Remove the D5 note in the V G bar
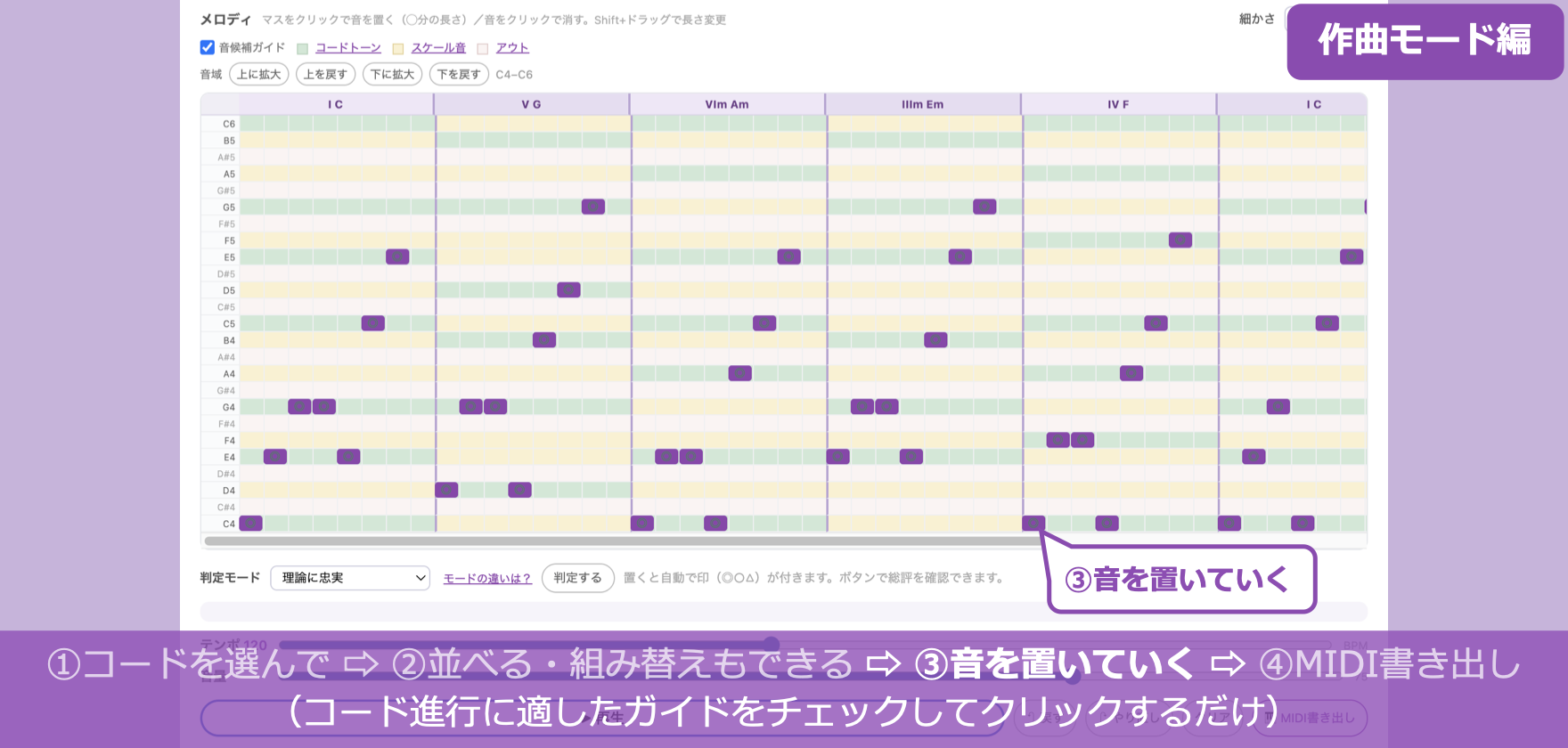 [568, 289]
